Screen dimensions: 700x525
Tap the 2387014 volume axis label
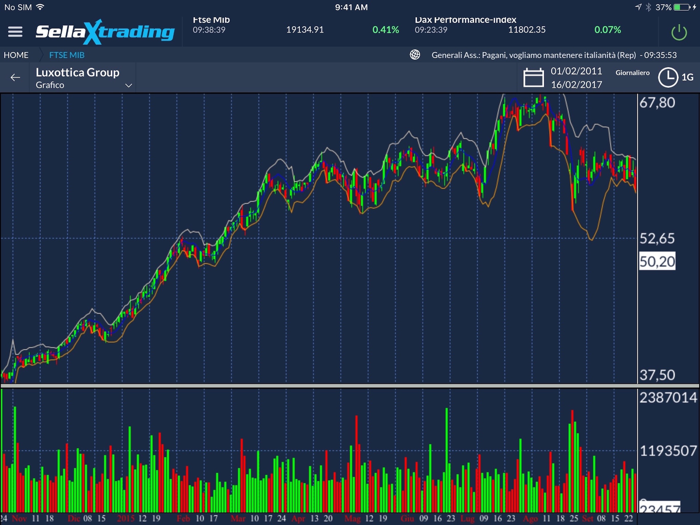(x=668, y=397)
